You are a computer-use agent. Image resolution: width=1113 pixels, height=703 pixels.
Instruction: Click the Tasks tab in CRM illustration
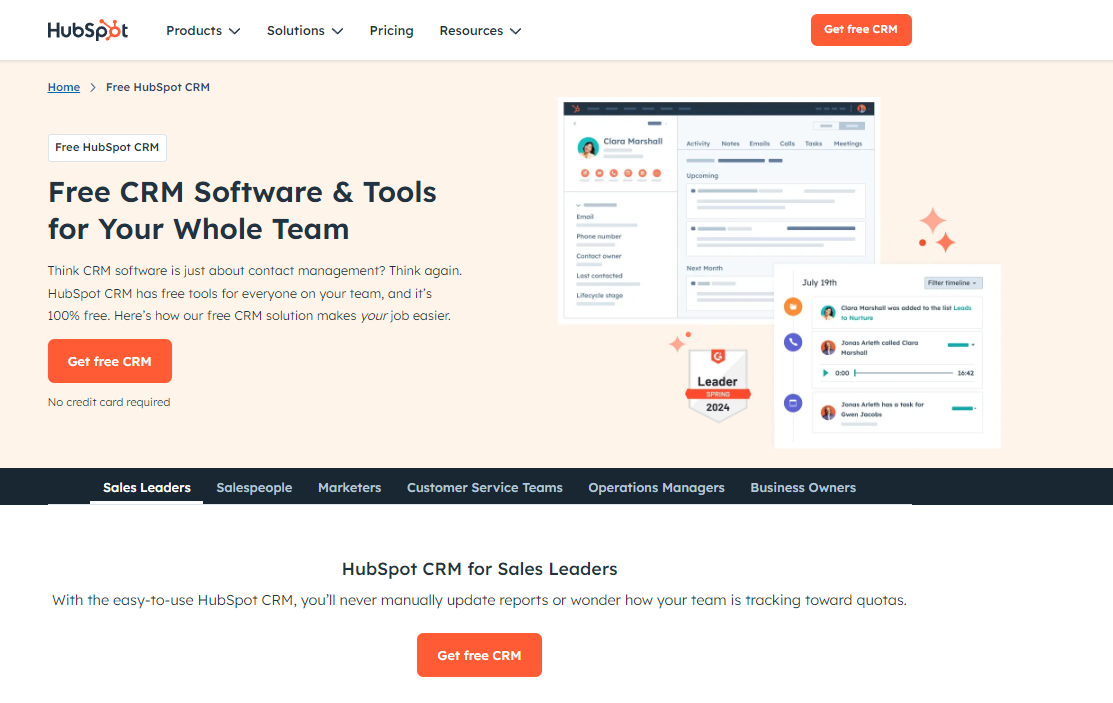(813, 143)
